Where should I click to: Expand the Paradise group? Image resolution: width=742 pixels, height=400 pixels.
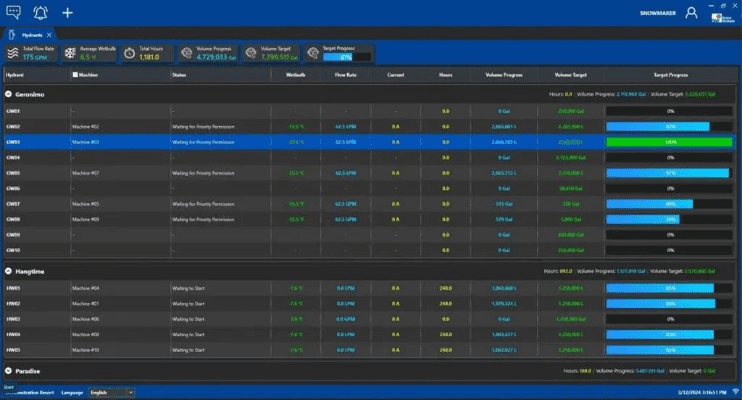[x=9, y=370]
